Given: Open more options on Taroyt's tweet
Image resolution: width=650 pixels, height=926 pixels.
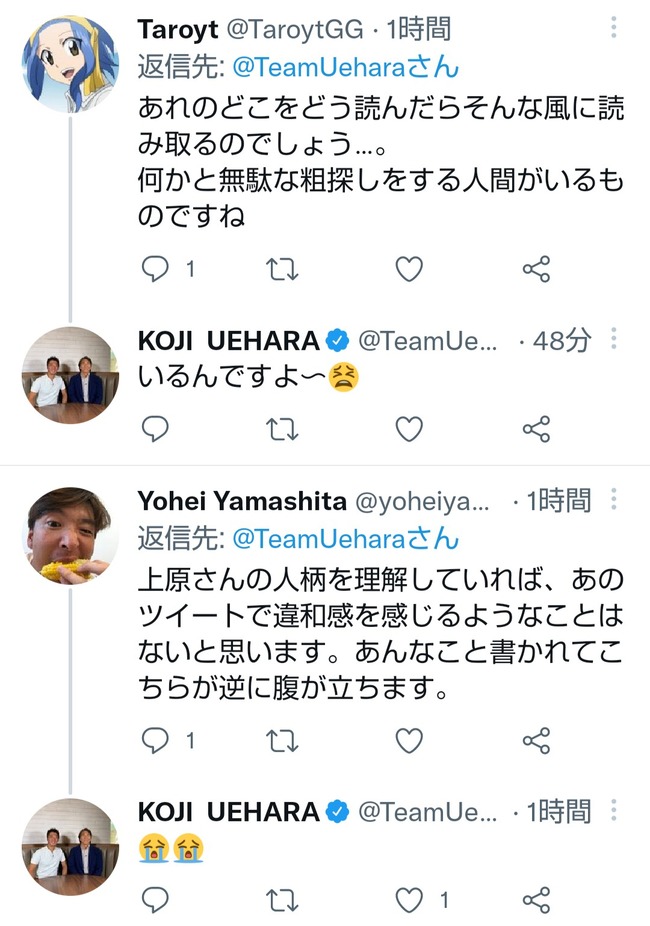Looking at the screenshot, I should click(614, 27).
